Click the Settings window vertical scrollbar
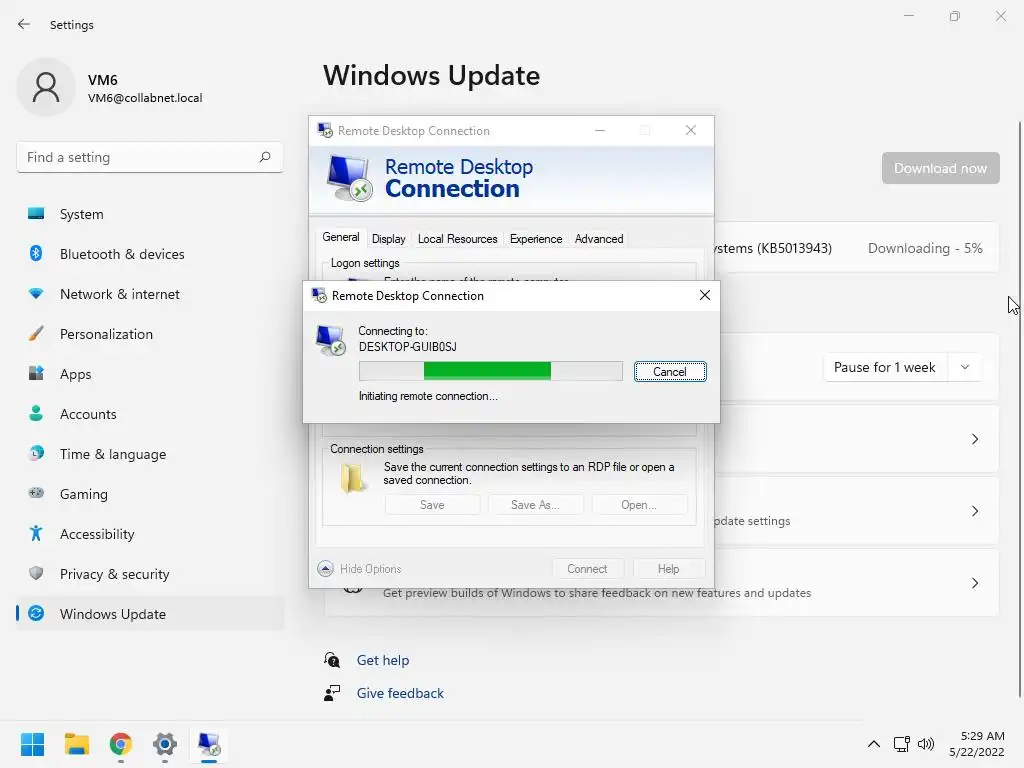Image resolution: width=1024 pixels, height=768 pixels. tap(1019, 408)
